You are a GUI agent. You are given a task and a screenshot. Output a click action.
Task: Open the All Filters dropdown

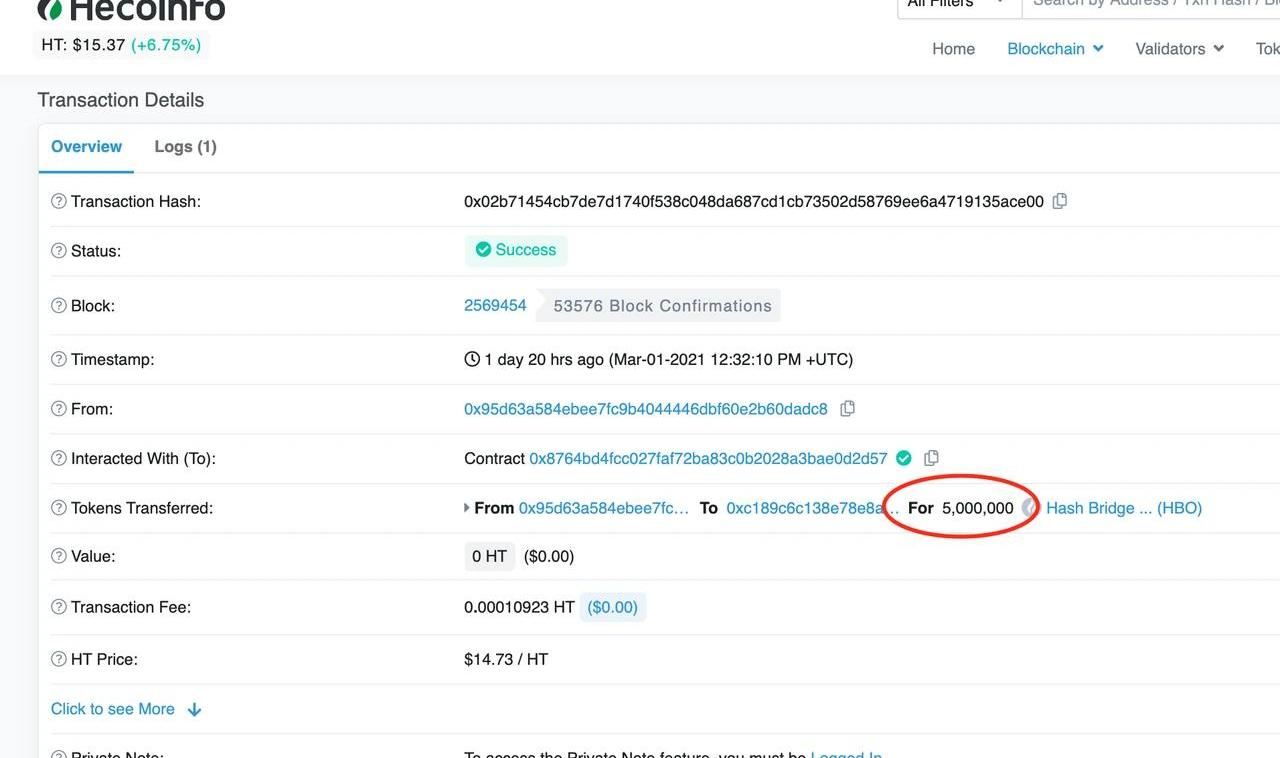point(957,5)
